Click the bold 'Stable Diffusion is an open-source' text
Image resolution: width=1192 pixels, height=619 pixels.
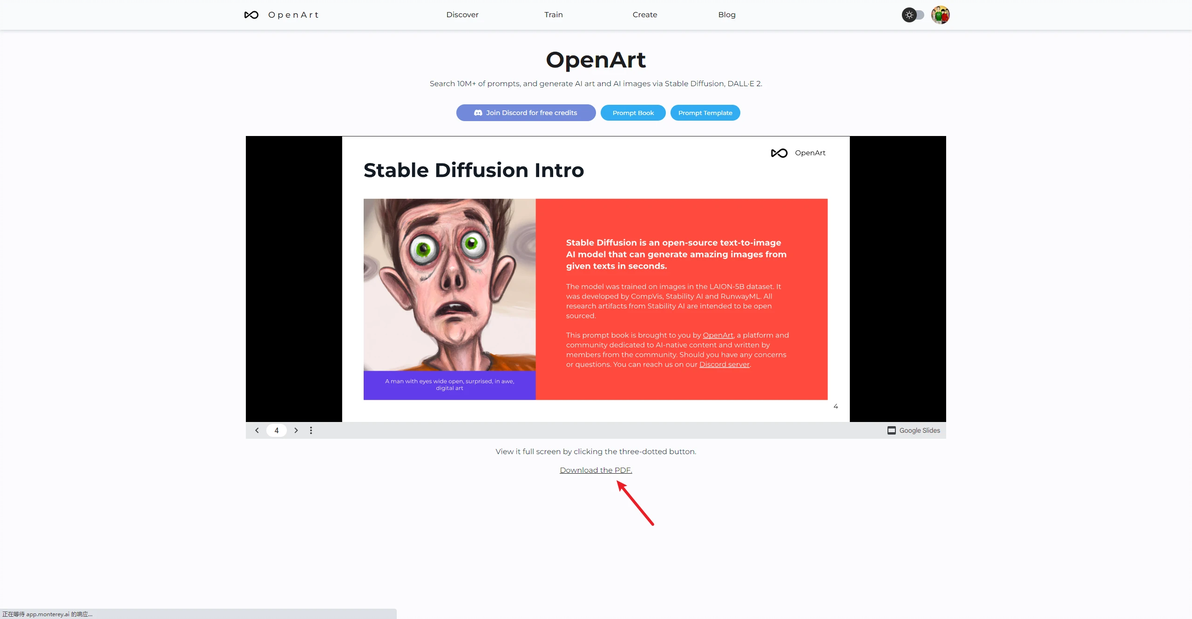(x=676, y=254)
